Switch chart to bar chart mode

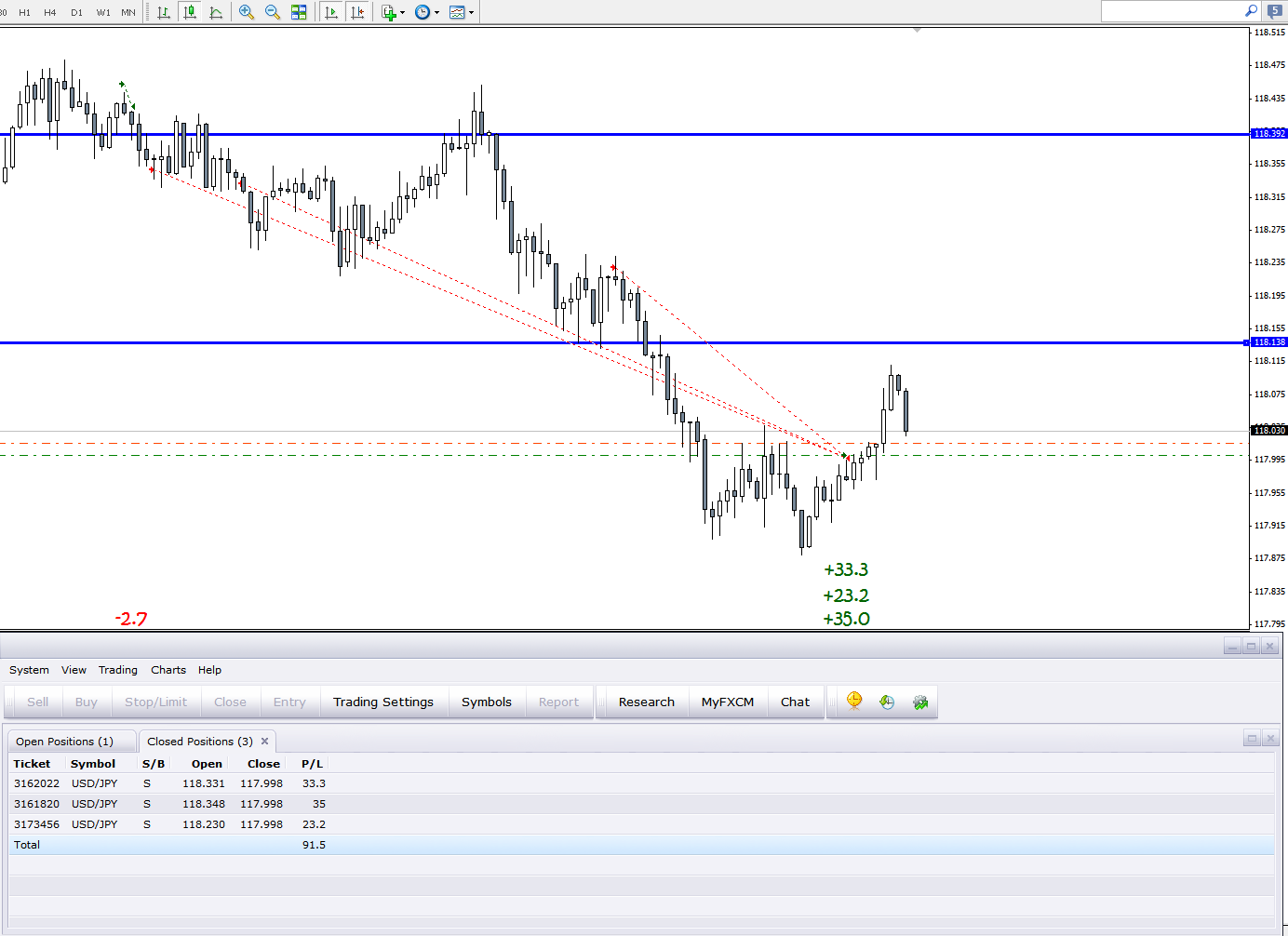[x=164, y=12]
